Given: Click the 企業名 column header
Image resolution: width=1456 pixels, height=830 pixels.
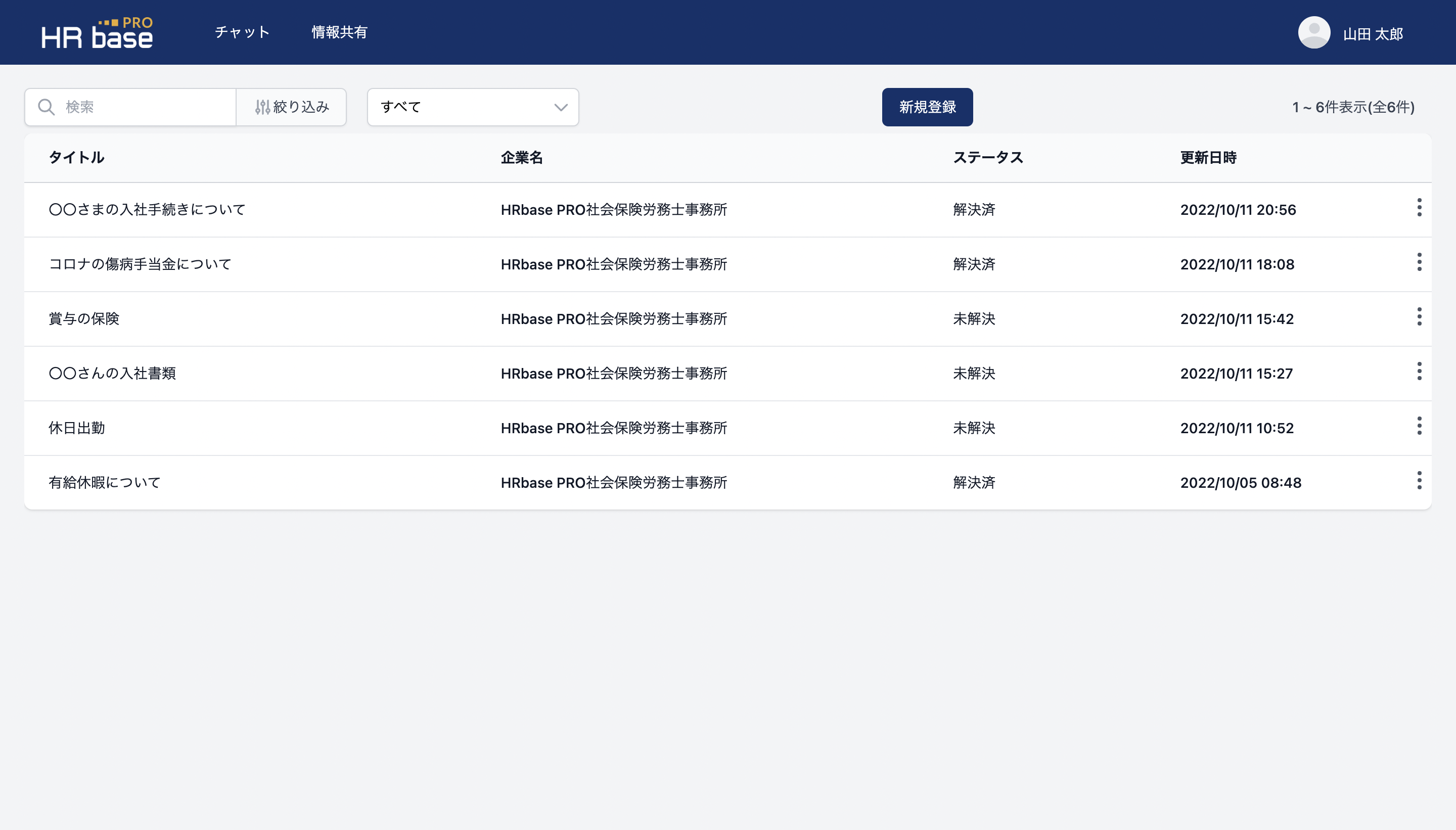Looking at the screenshot, I should click(x=522, y=158).
